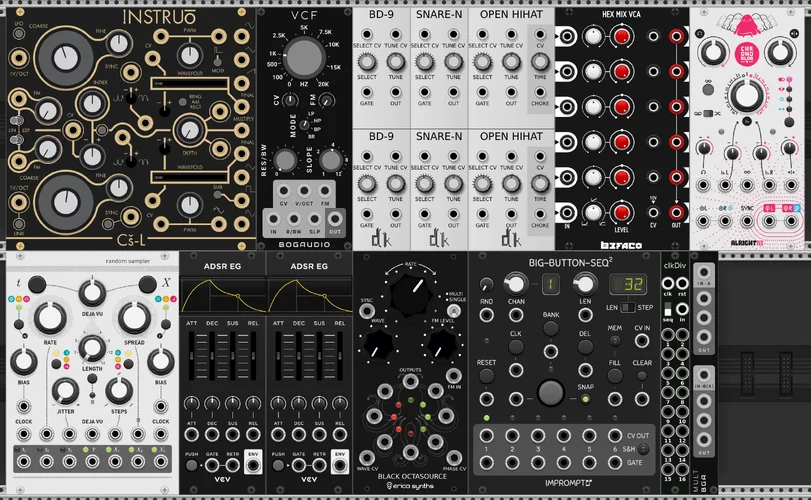The height and width of the screenshot is (500, 811).
Task: Click the JITTER knob on random sampler
Action: coord(65,391)
